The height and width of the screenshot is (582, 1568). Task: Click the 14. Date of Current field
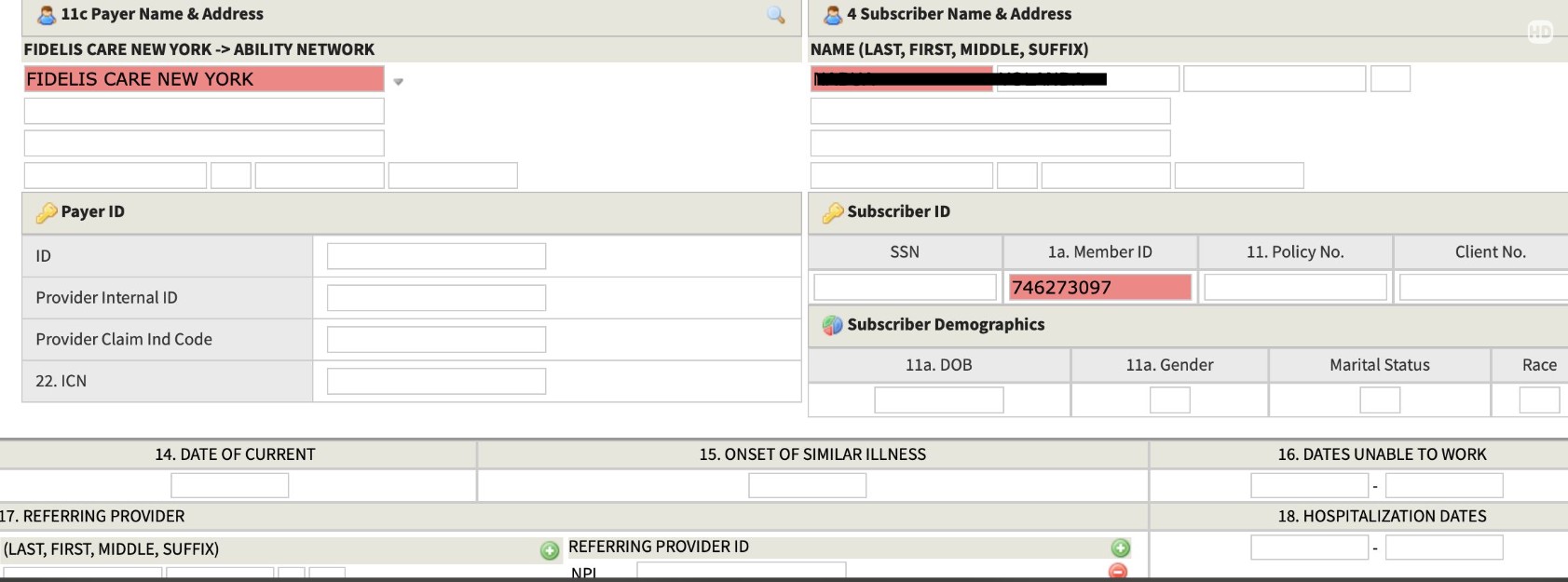pos(230,485)
